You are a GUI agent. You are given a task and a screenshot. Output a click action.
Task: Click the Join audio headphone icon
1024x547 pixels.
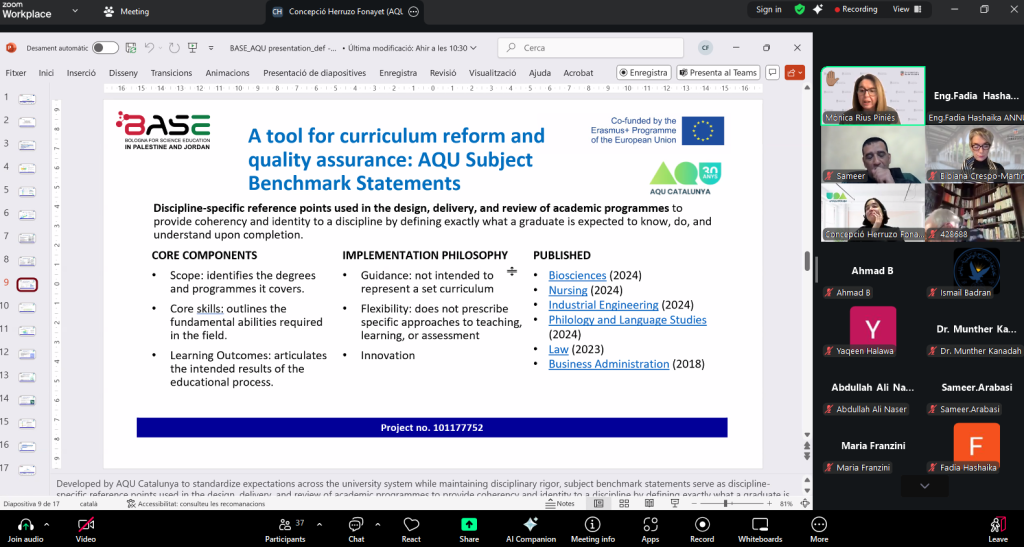(x=25, y=524)
